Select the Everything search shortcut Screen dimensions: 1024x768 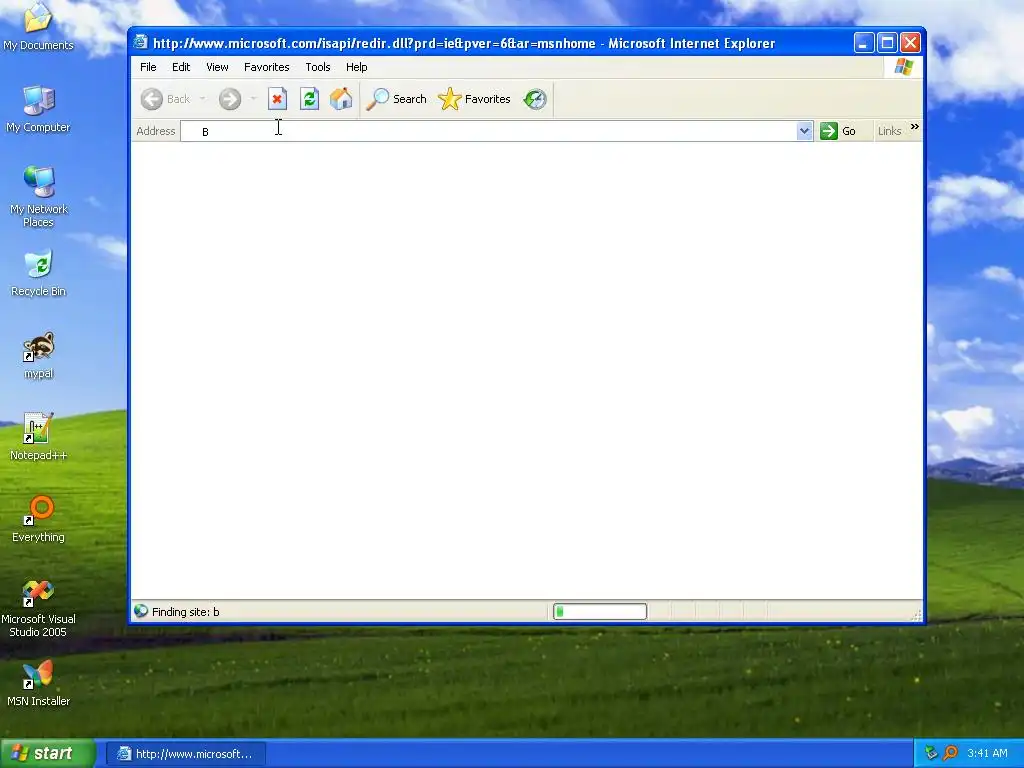click(39, 520)
